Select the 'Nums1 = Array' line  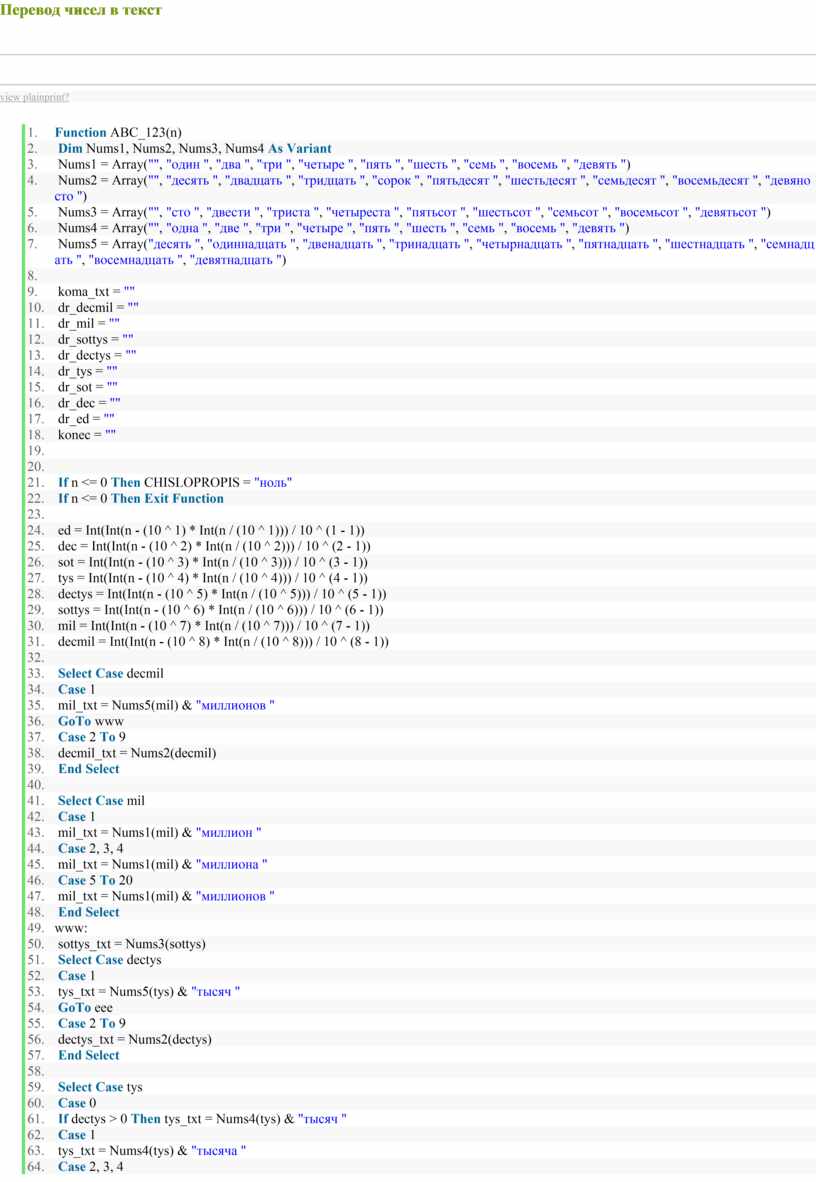[344, 164]
